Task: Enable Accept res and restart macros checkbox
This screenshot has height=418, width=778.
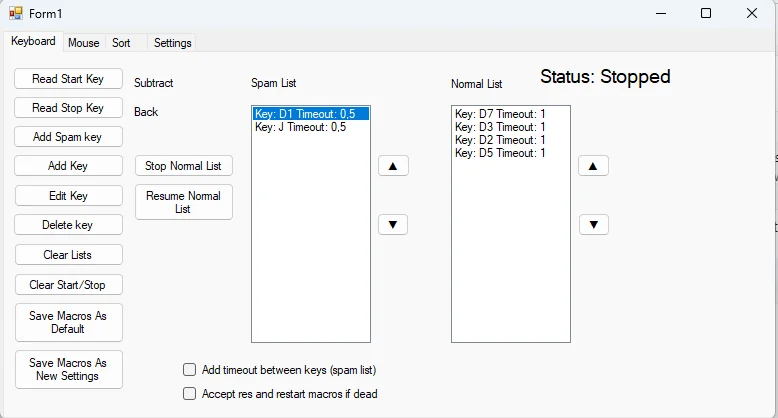Action: point(190,394)
